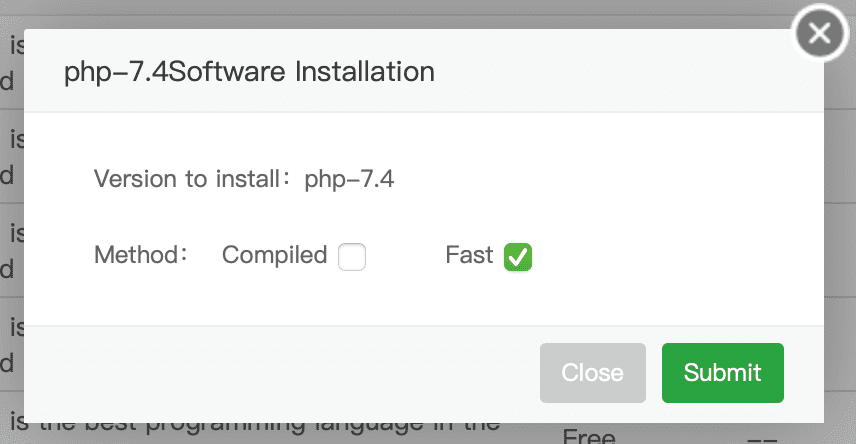Select the php-7.4 value after Version to install

point(349,179)
